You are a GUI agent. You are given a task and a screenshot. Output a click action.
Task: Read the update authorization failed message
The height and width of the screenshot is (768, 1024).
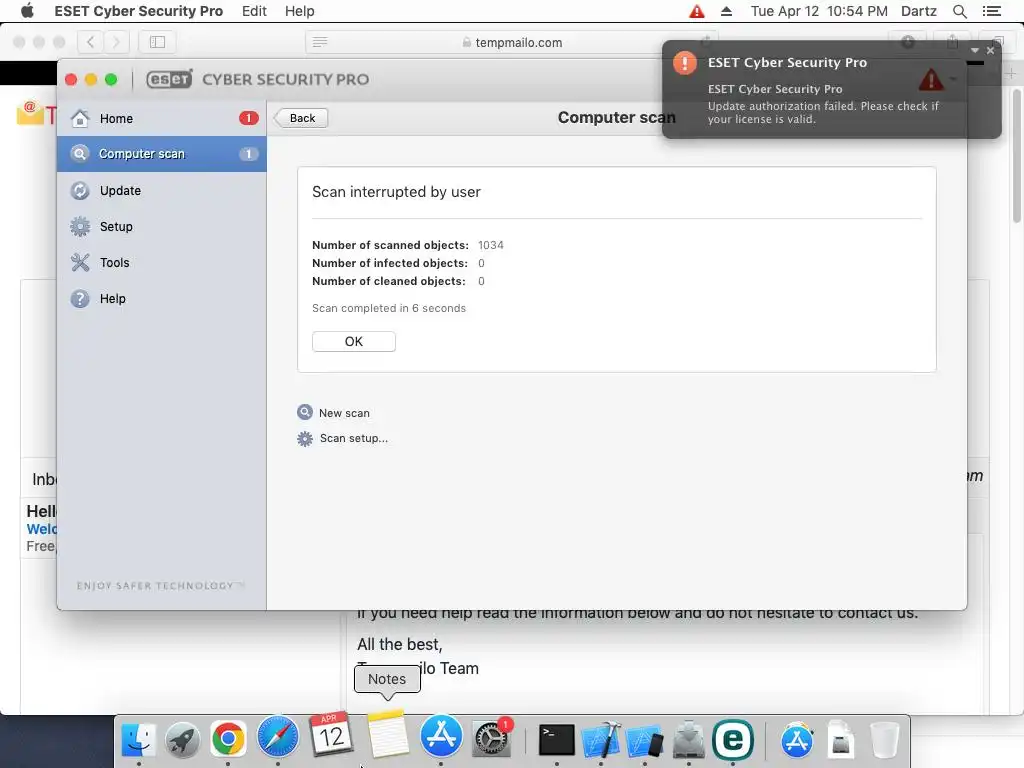point(823,112)
